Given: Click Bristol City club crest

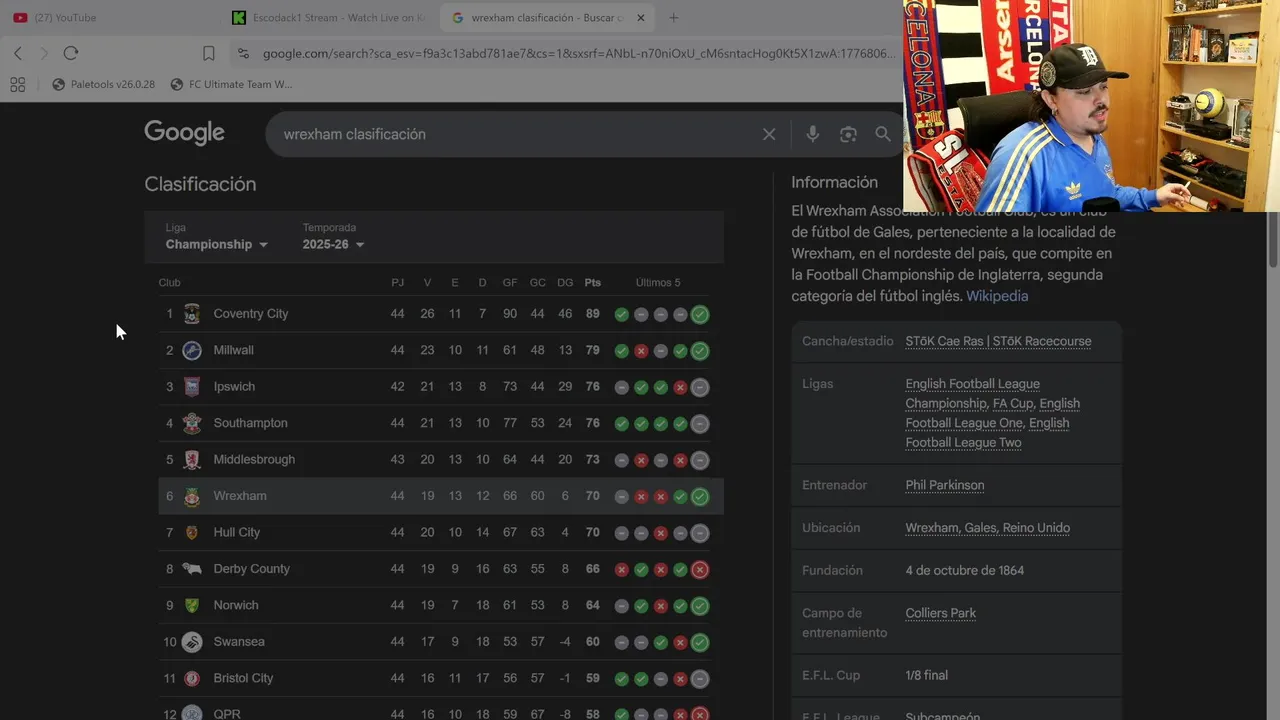Looking at the screenshot, I should pos(192,678).
